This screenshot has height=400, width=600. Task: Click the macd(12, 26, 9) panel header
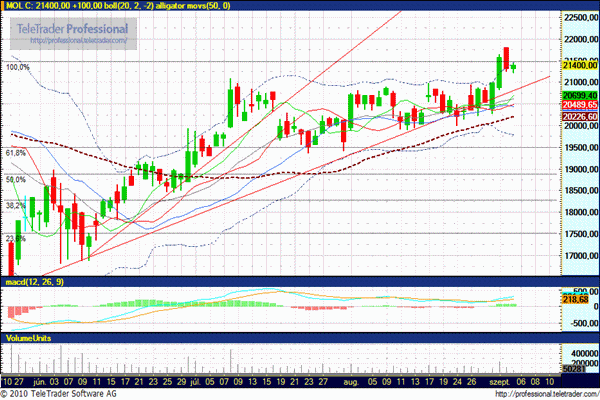pyautogui.click(x=34, y=285)
